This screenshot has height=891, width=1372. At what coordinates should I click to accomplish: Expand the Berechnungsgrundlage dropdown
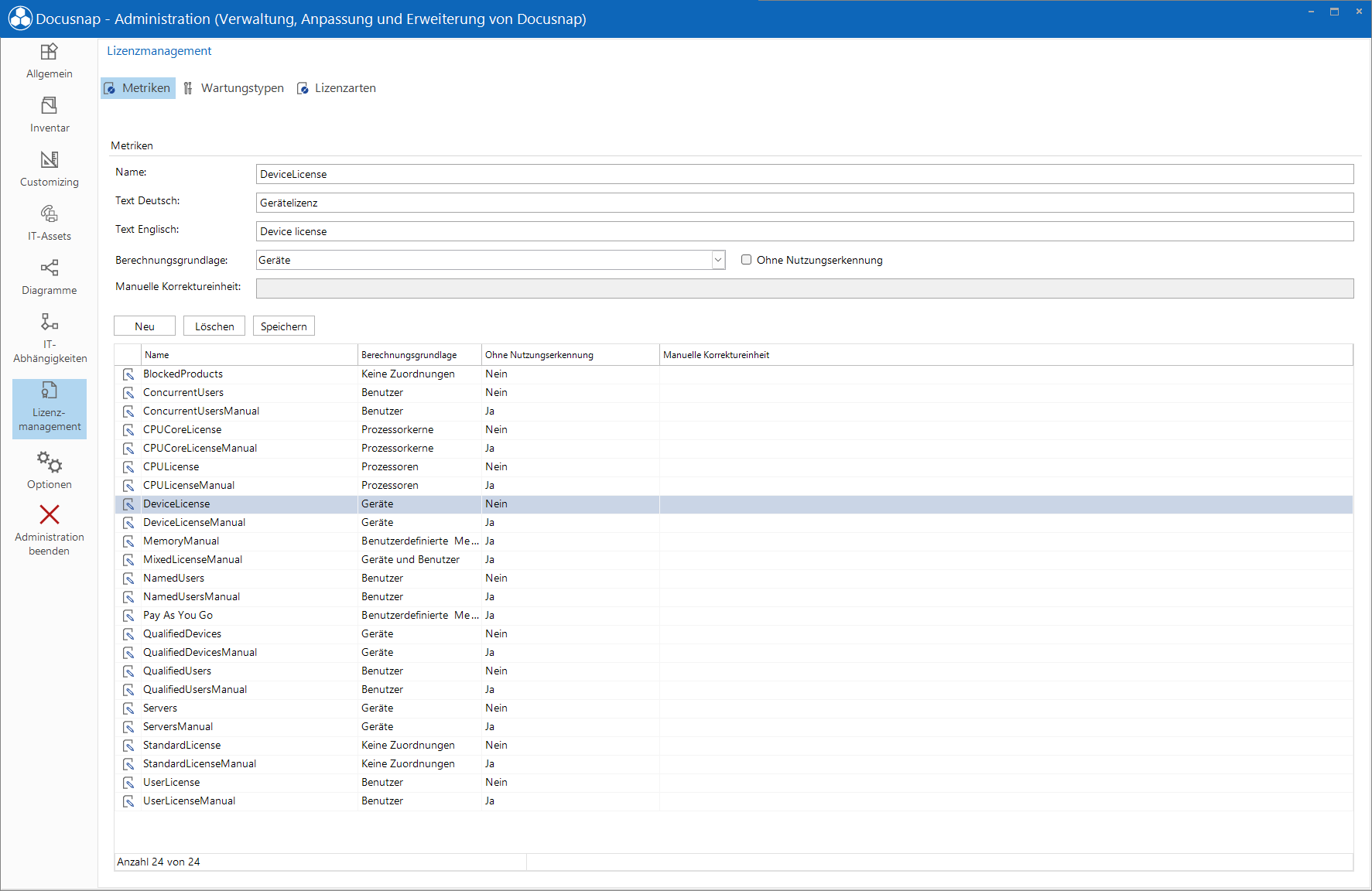[x=718, y=260]
